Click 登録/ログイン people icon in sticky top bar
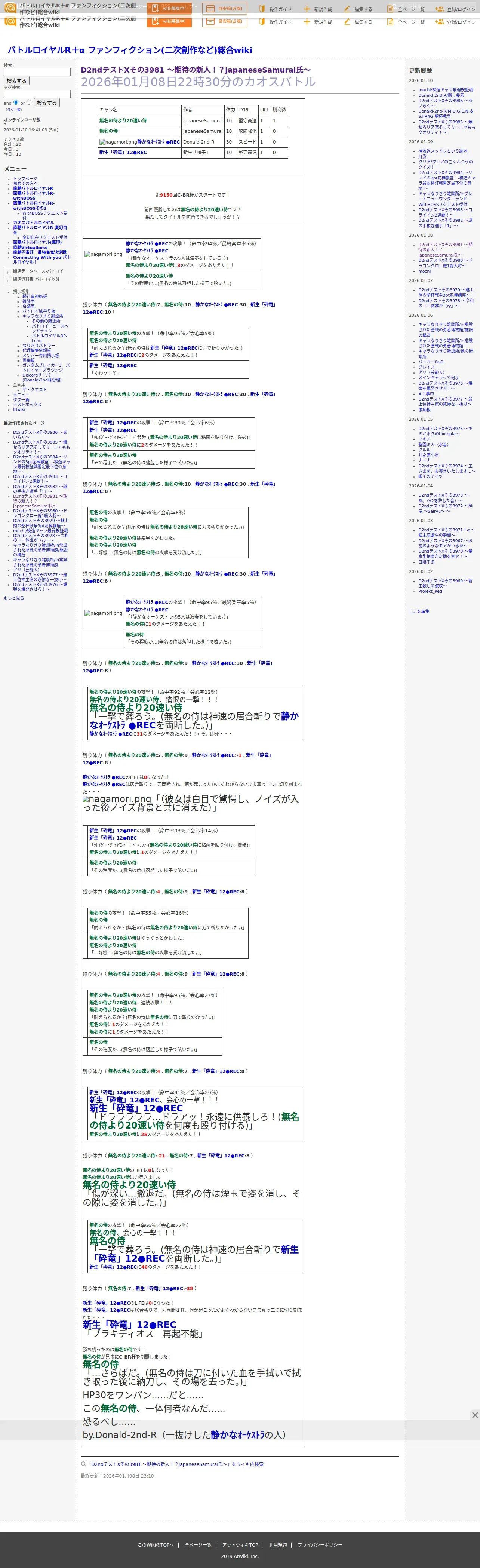The width and height of the screenshot is (480, 1568). pyautogui.click(x=439, y=9)
